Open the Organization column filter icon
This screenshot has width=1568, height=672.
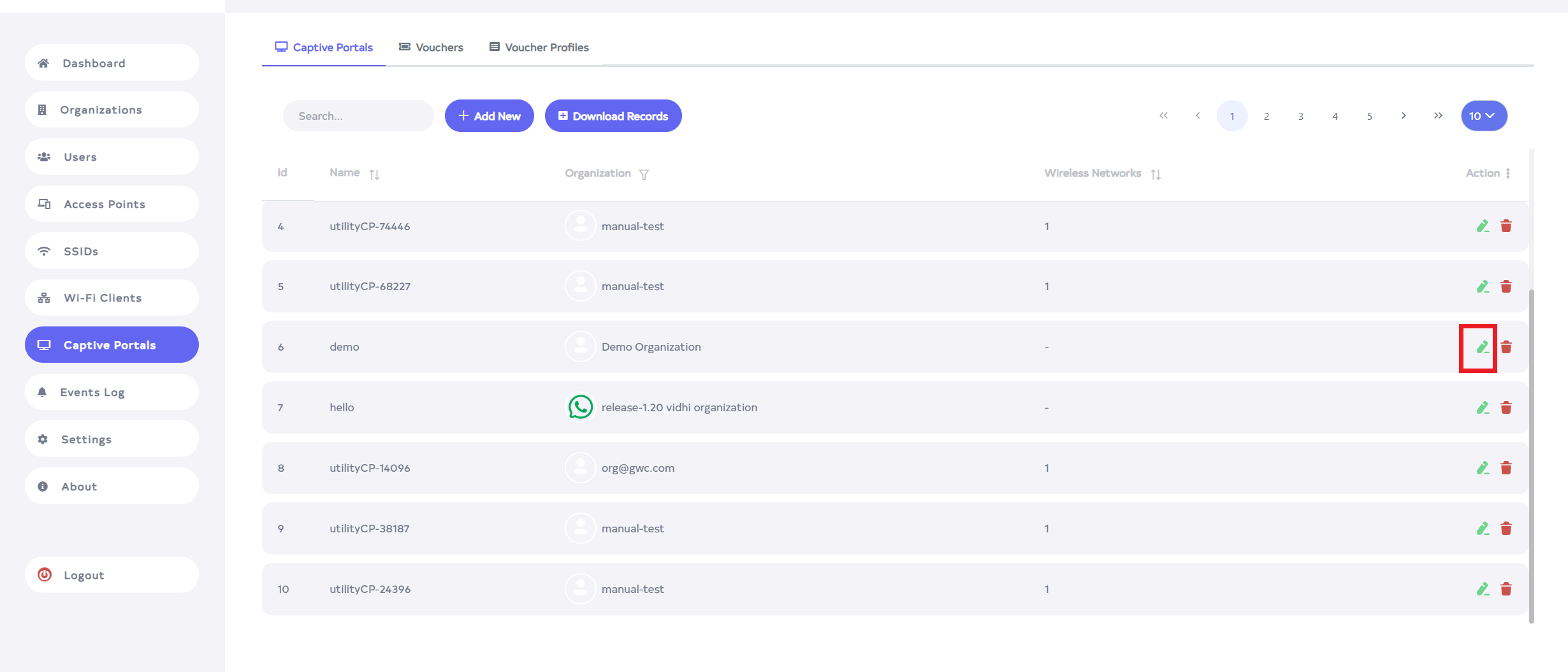click(644, 174)
